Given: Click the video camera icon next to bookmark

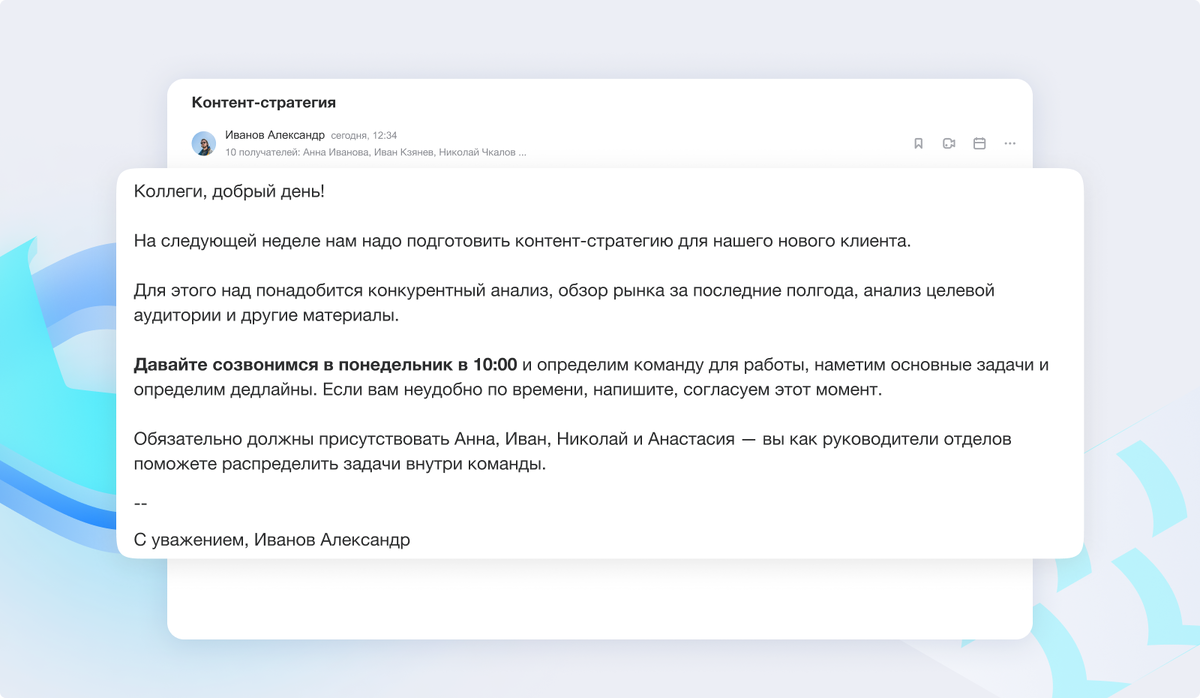Looking at the screenshot, I should click(948, 143).
